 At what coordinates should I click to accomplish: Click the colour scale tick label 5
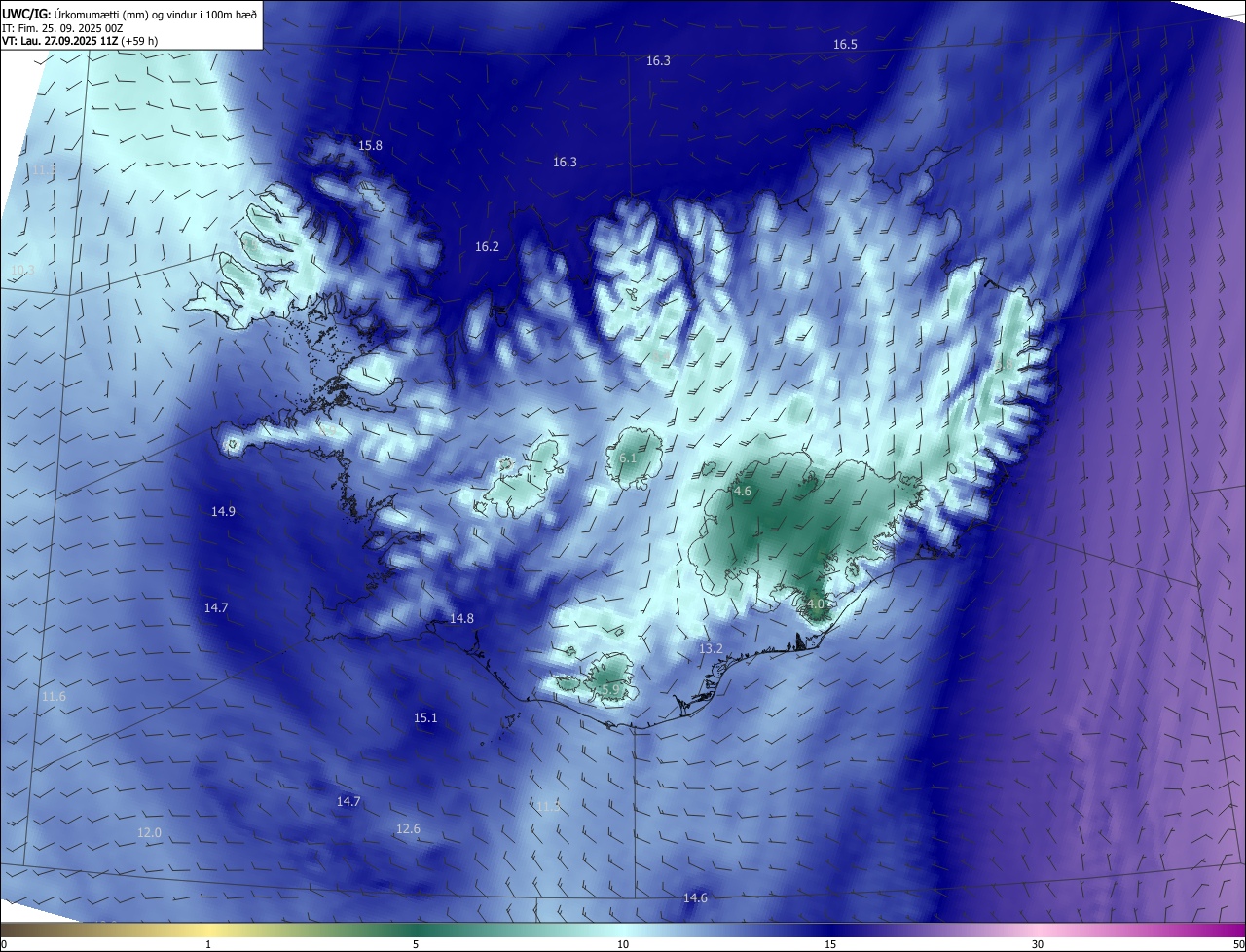click(x=416, y=944)
